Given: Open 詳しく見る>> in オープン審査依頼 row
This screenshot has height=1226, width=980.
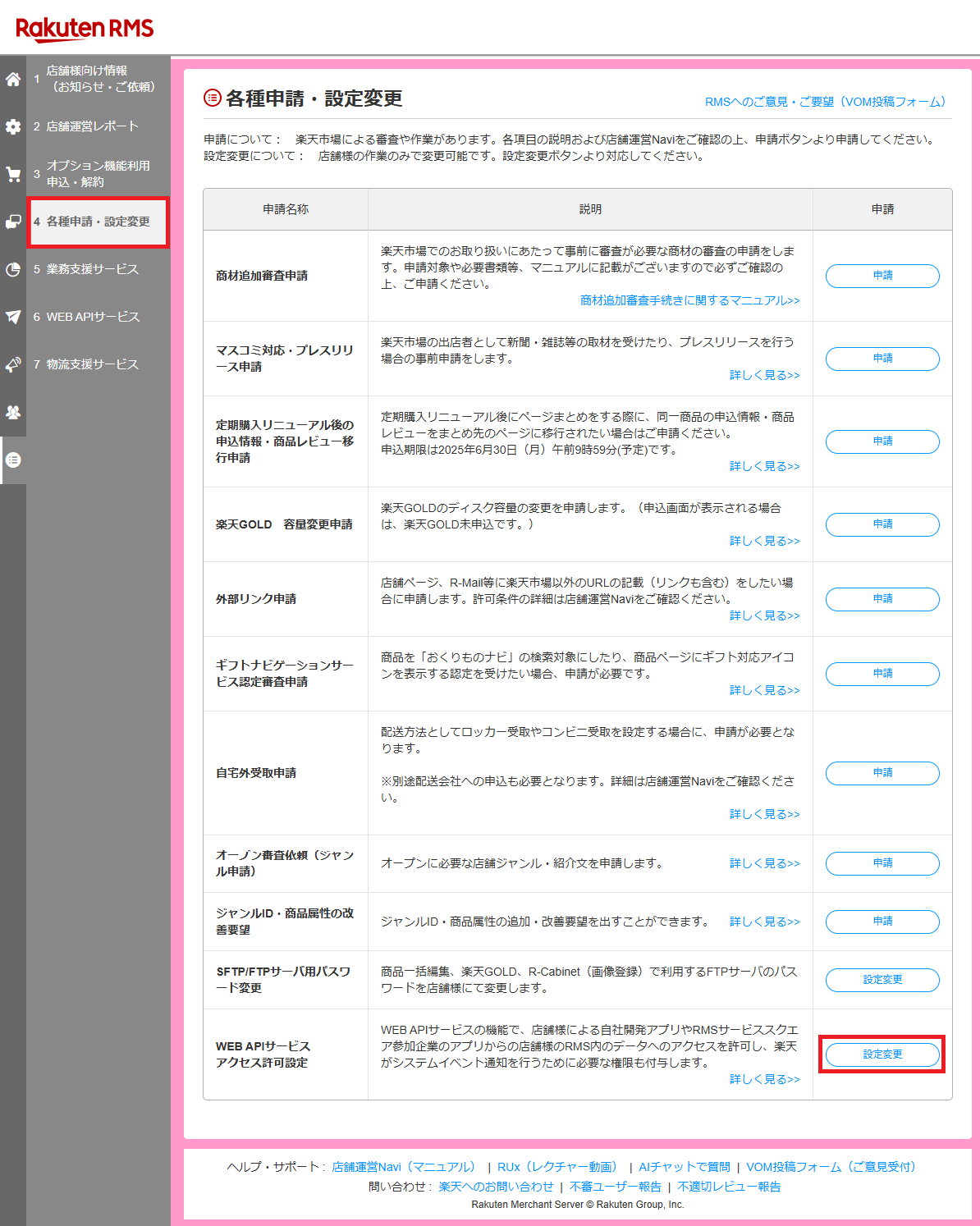Looking at the screenshot, I should click(765, 863).
